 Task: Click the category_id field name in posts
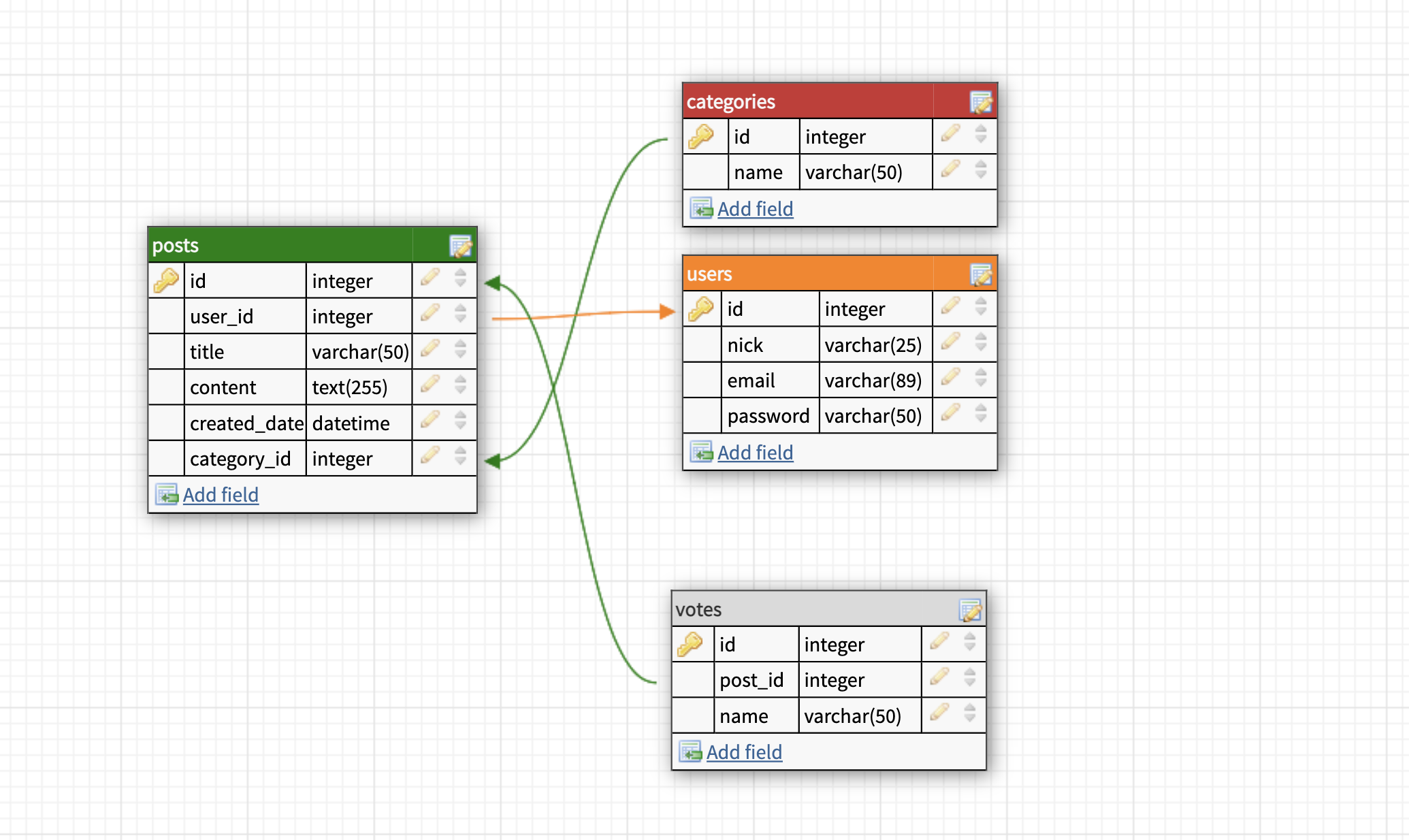click(240, 459)
